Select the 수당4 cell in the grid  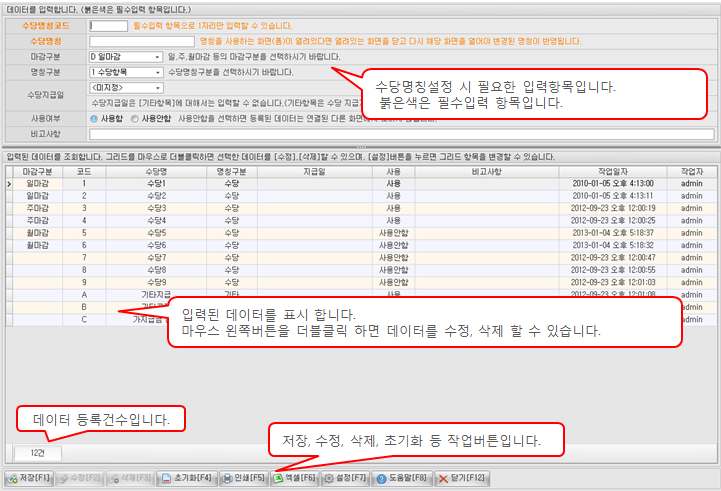pyautogui.click(x=156, y=221)
